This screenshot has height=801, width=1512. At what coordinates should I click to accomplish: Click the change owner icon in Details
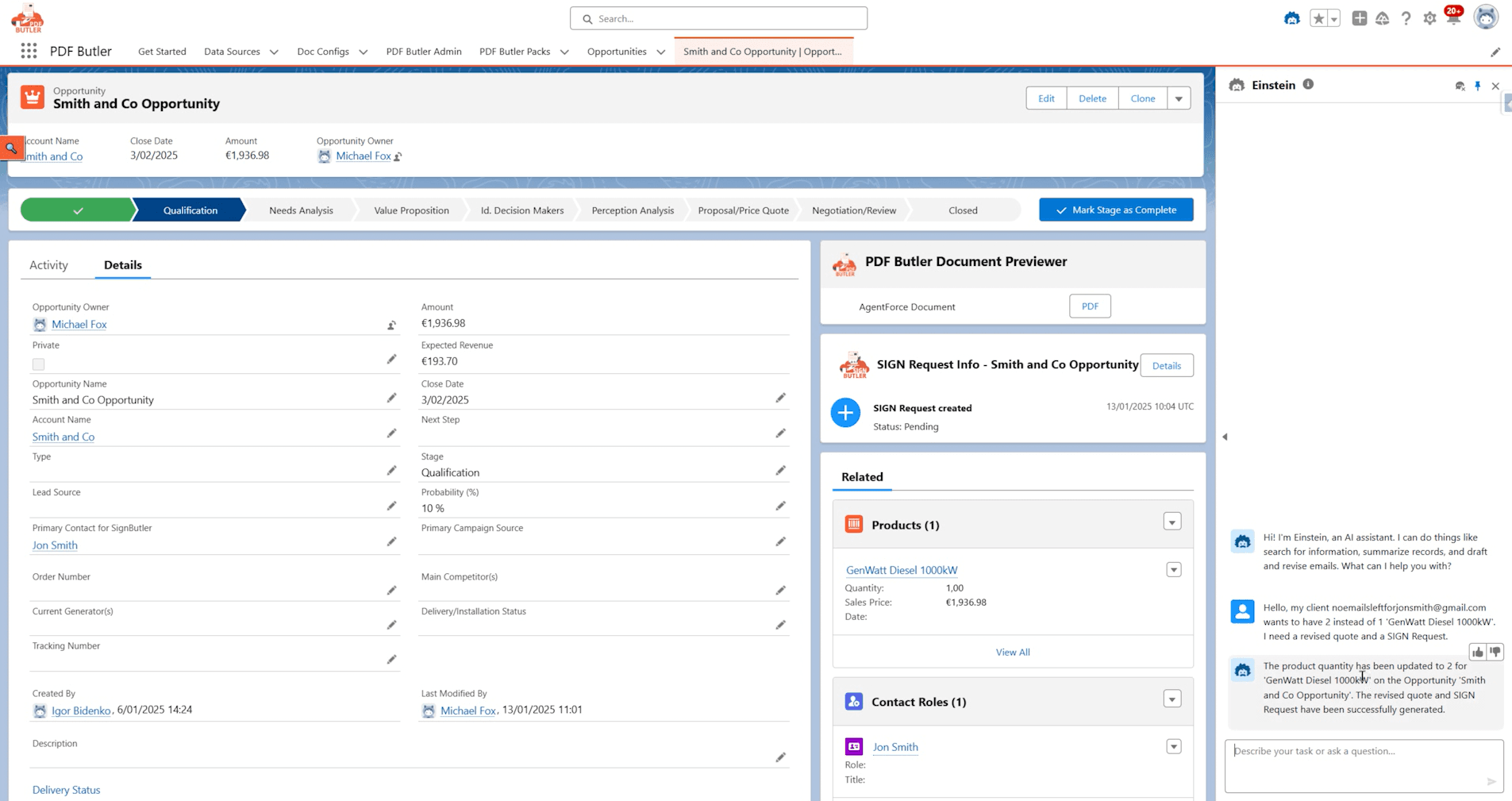391,325
